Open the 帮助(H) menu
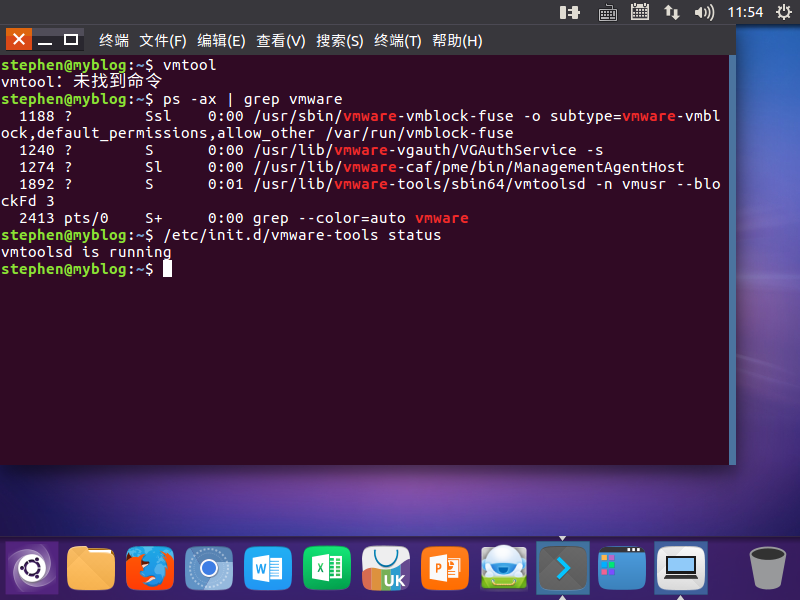Viewport: 800px width, 600px height. pos(457,40)
